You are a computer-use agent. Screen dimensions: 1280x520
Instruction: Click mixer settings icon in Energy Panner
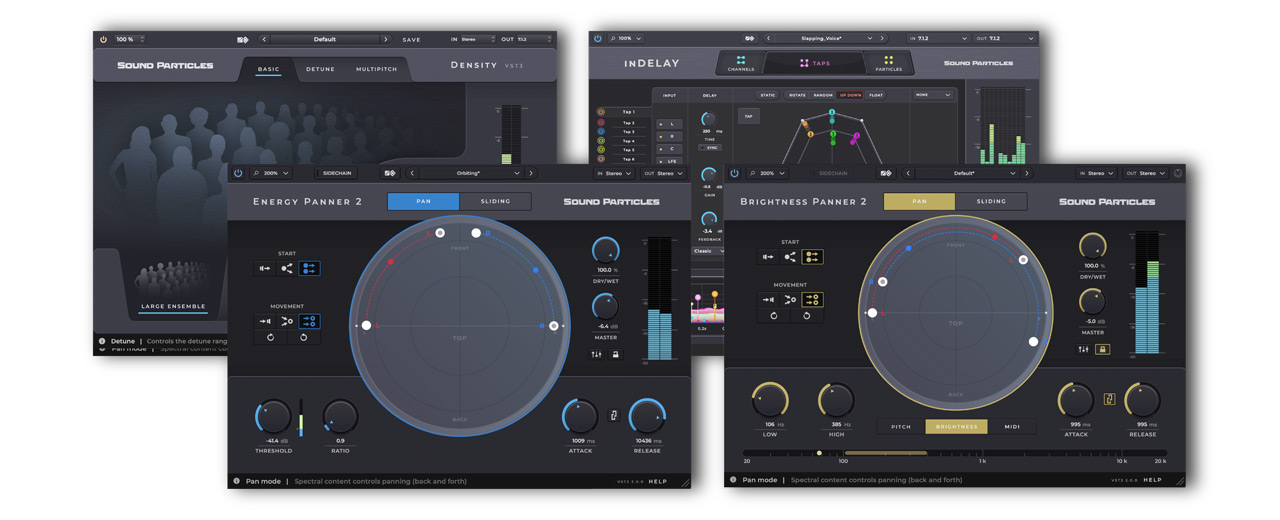click(x=597, y=354)
